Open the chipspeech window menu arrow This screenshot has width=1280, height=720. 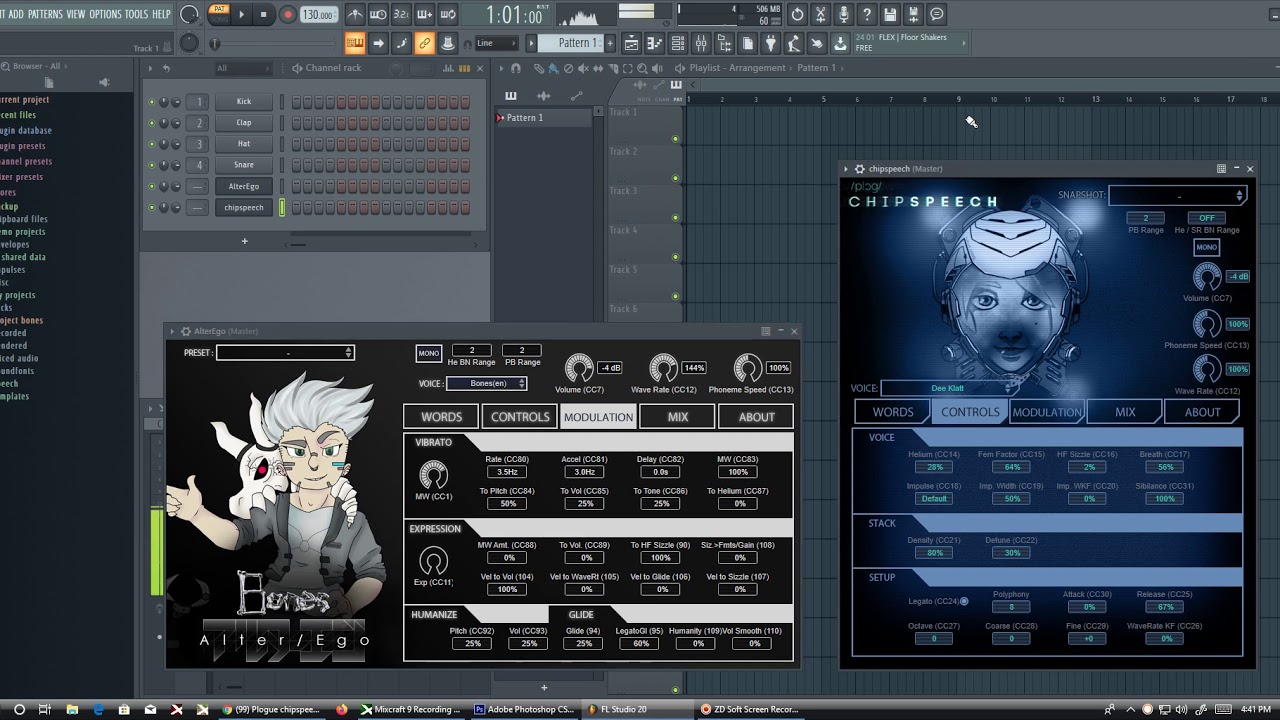846,169
